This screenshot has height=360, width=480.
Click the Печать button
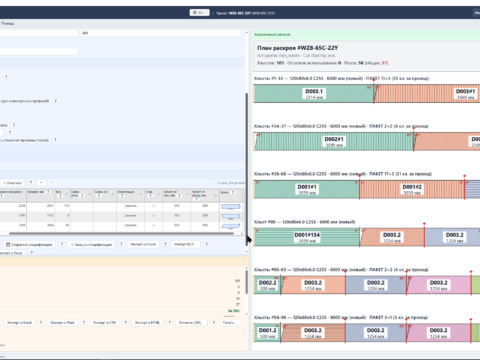(x=229, y=323)
